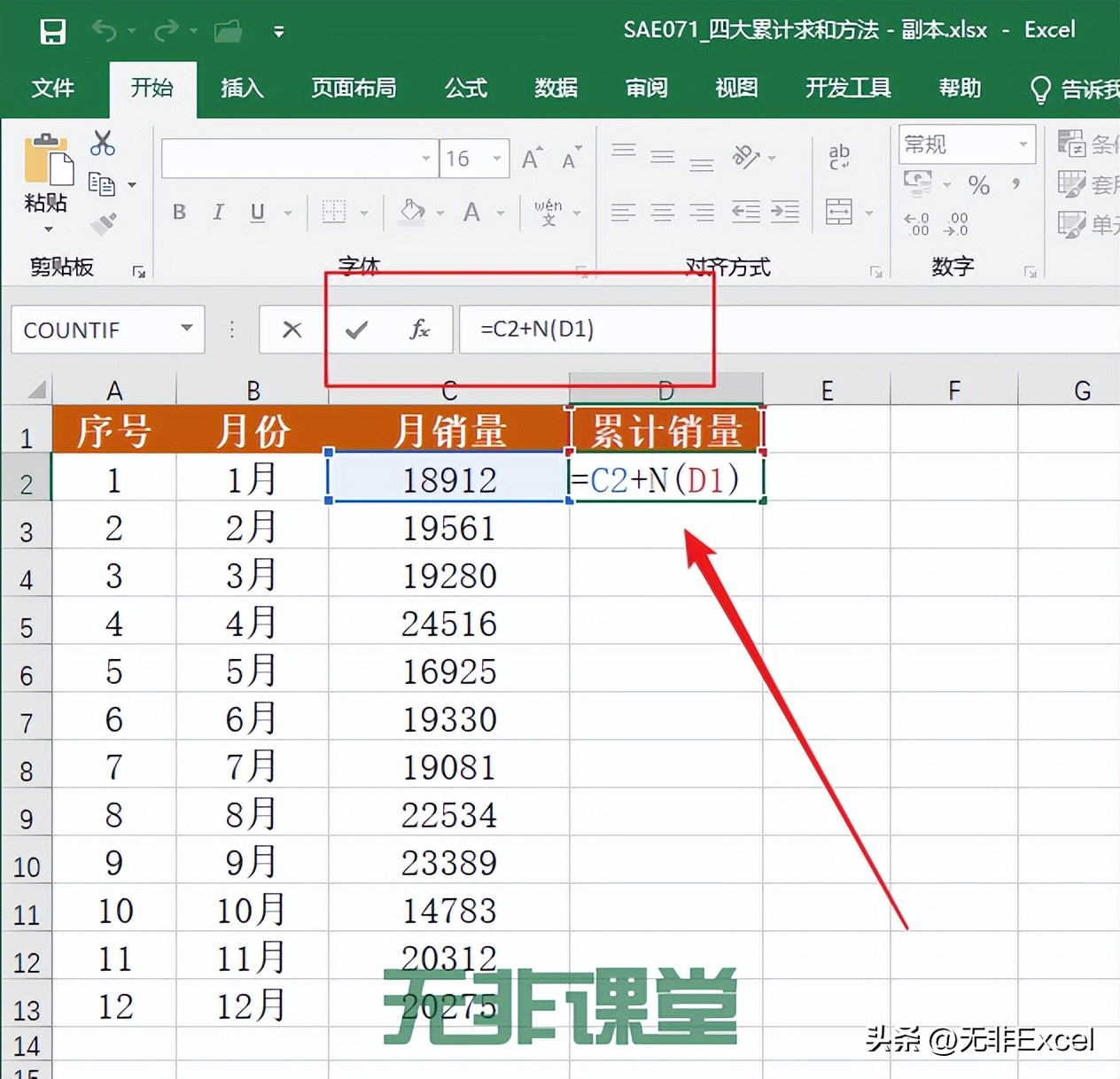Apply Italic formatting to the text
The image size is (1120, 1079).
coord(217,213)
